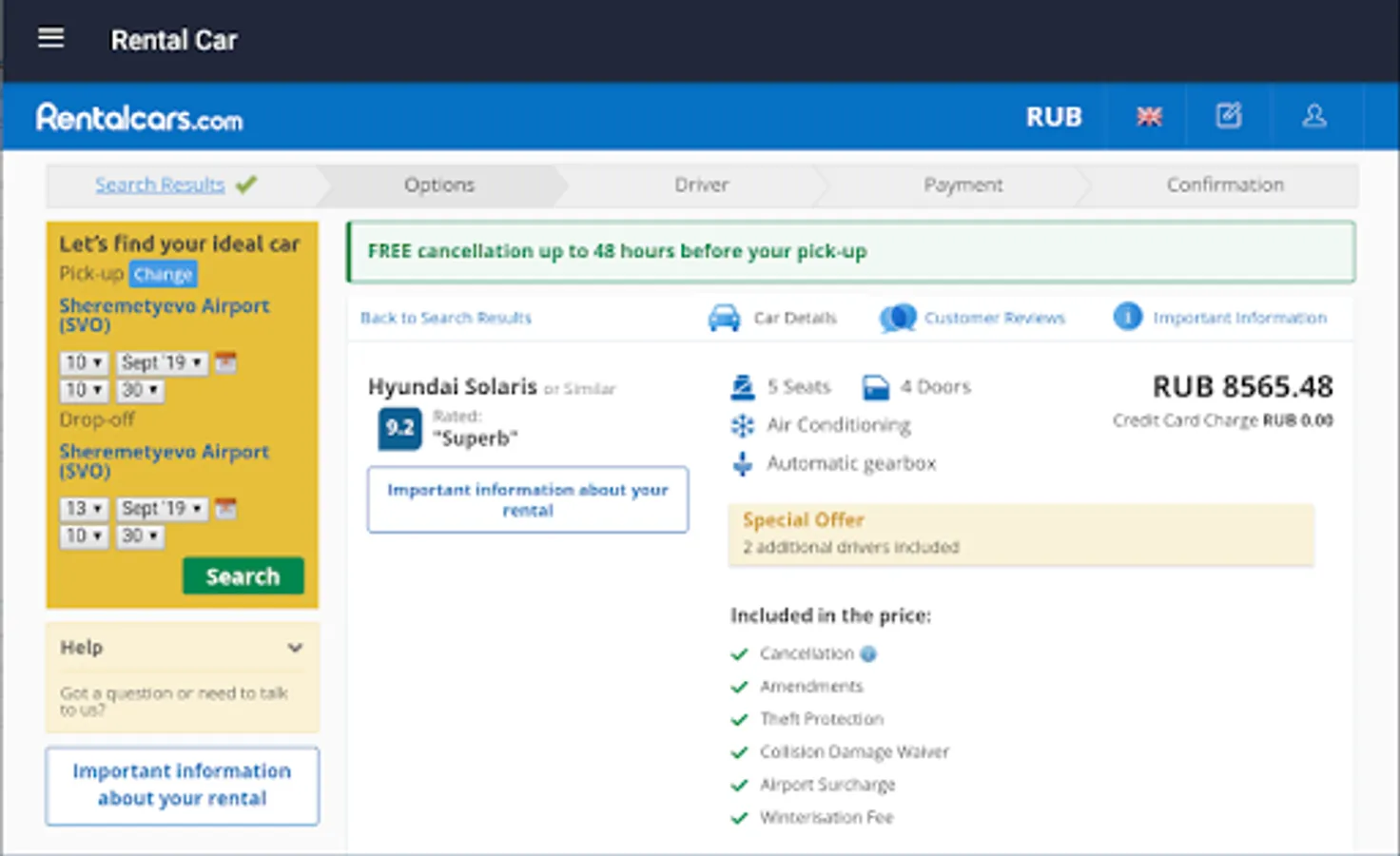1400x856 pixels.
Task: Click the Rental Car app title
Action: point(174,40)
